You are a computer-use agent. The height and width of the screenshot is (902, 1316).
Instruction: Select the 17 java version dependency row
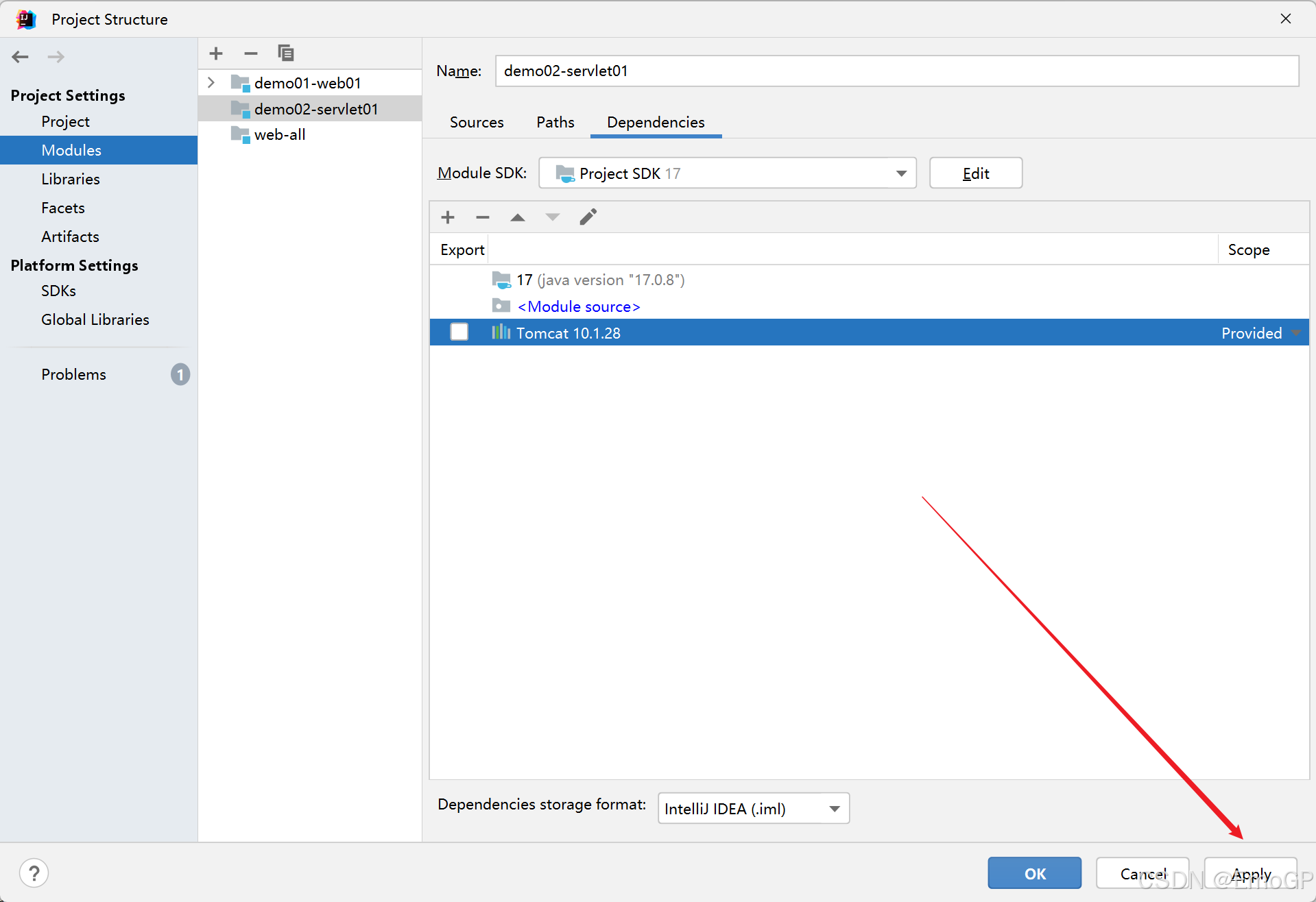click(x=870, y=280)
